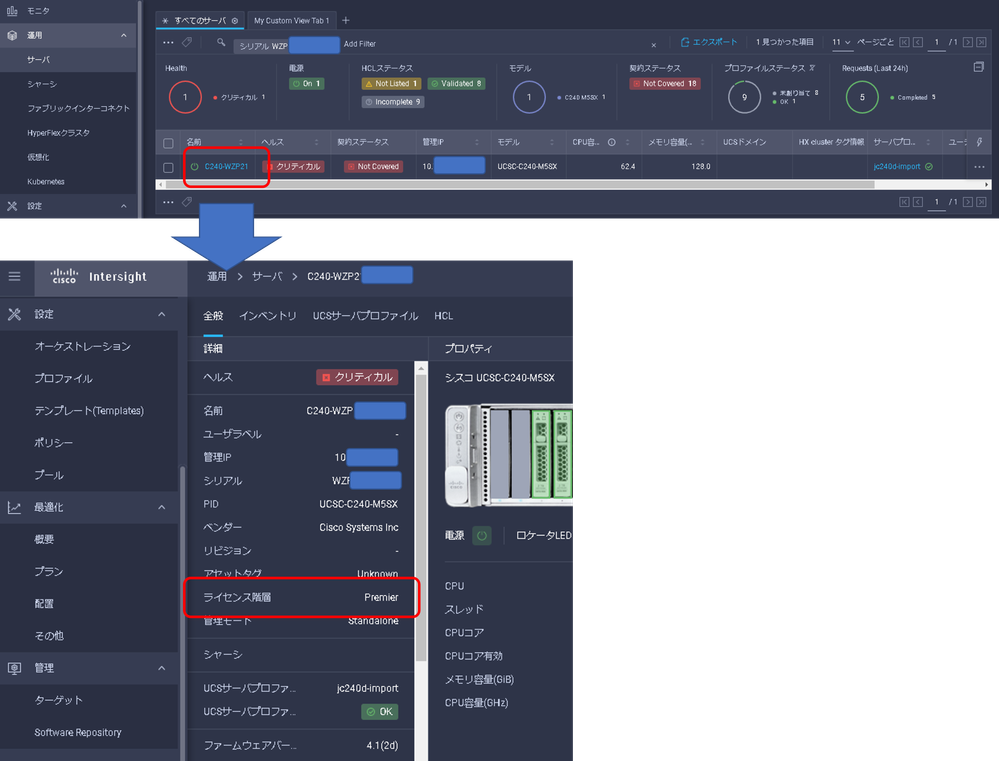999x761 pixels.
Task: Go to next page using the pager below the table
Action: coord(968,202)
